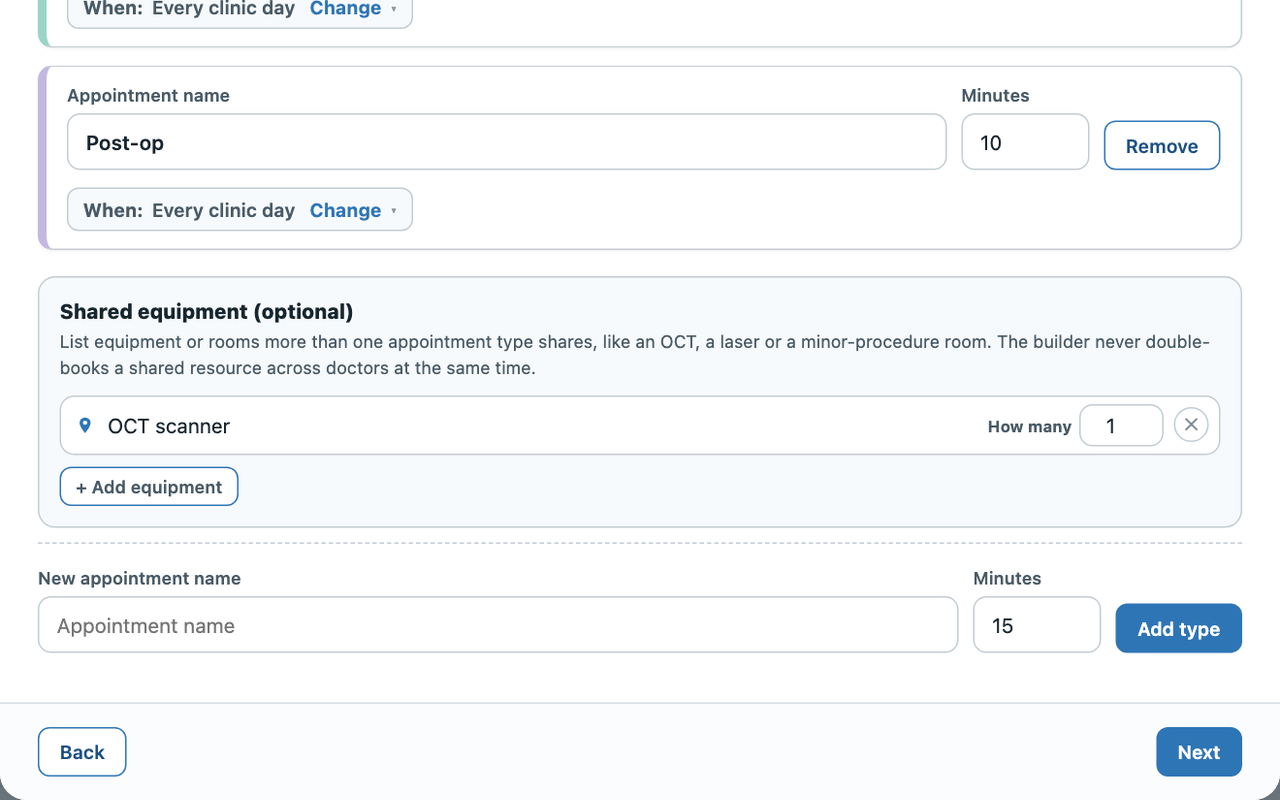Open the Change dropdown for Post-op schedule
The width and height of the screenshot is (1280, 800).
(353, 210)
